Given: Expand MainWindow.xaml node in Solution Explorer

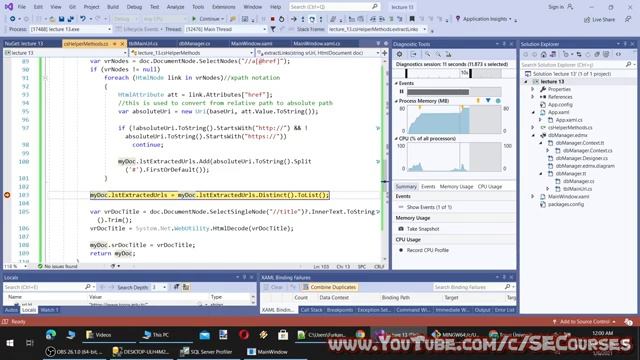Looking at the screenshot, I should pos(533,196).
